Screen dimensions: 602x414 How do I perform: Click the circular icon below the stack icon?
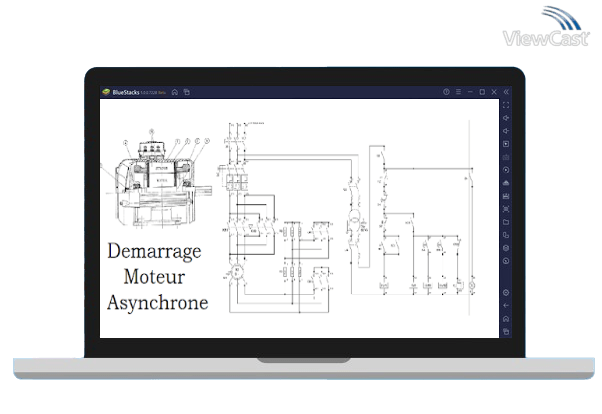[506, 261]
